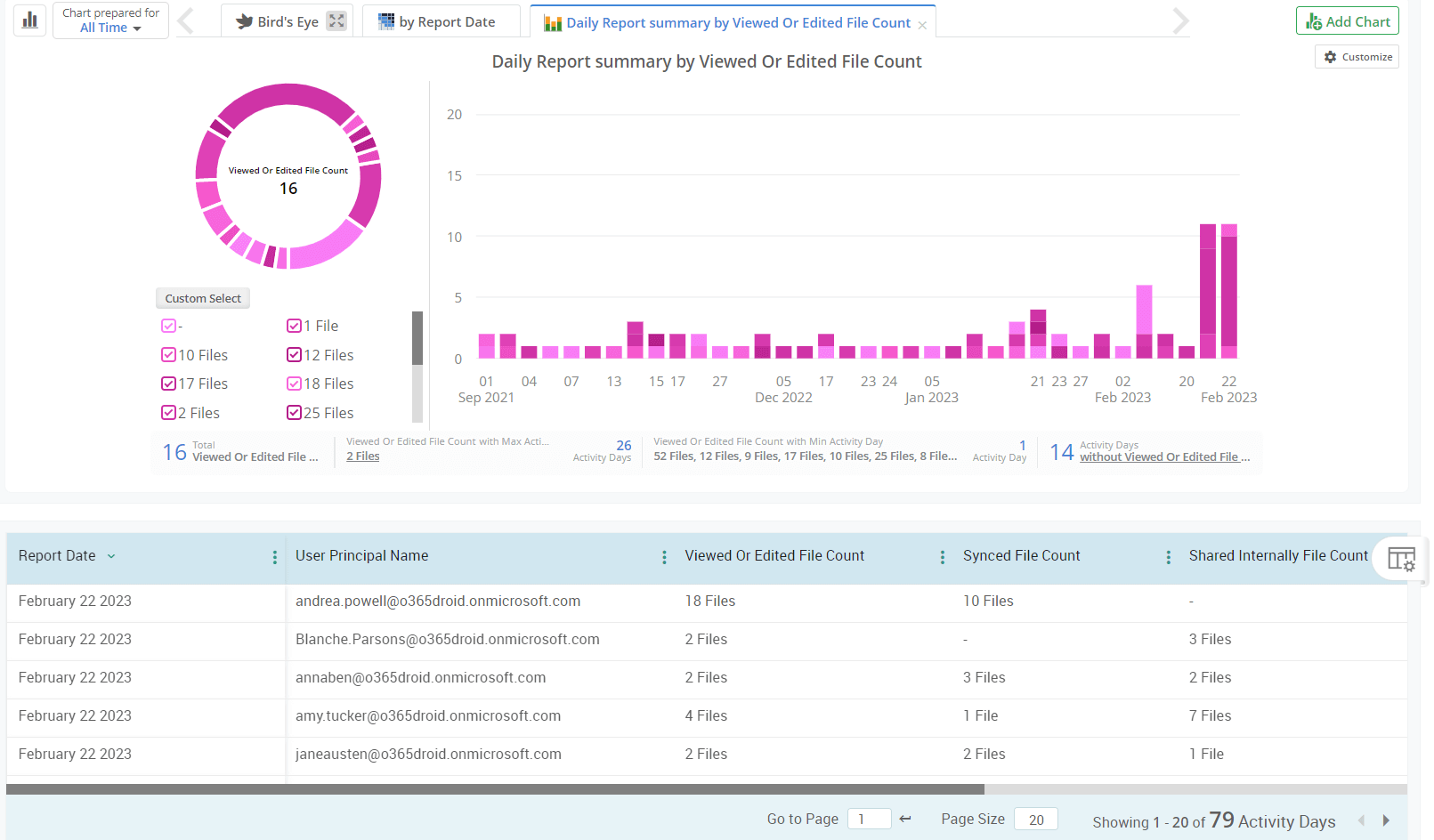This screenshot has width=1434, height=840.
Task: Uncheck the 25 Files legend entry
Action: (x=294, y=412)
